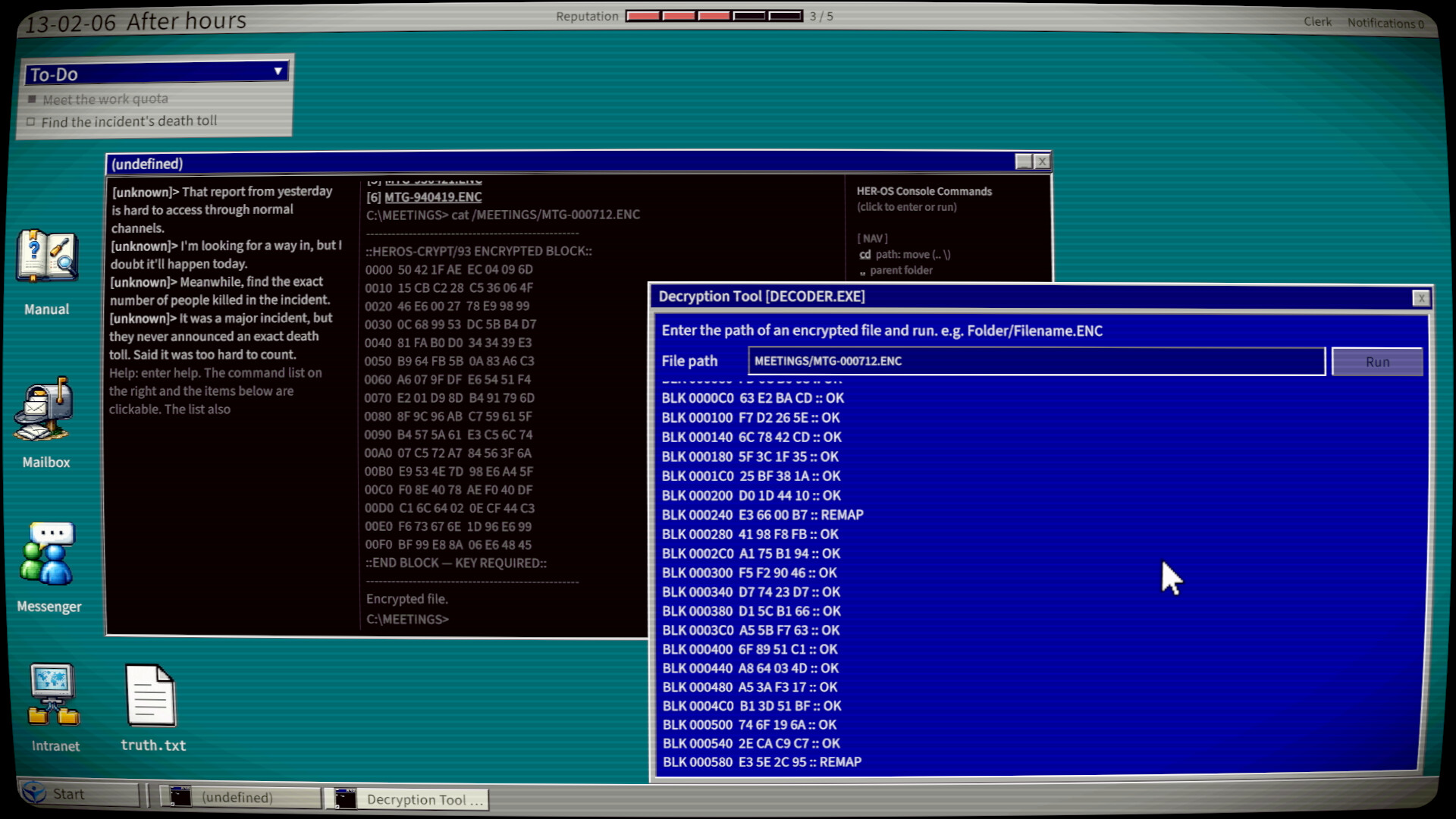Click the Clerk label in top bar
Image resolution: width=1456 pixels, height=819 pixels.
point(1317,21)
